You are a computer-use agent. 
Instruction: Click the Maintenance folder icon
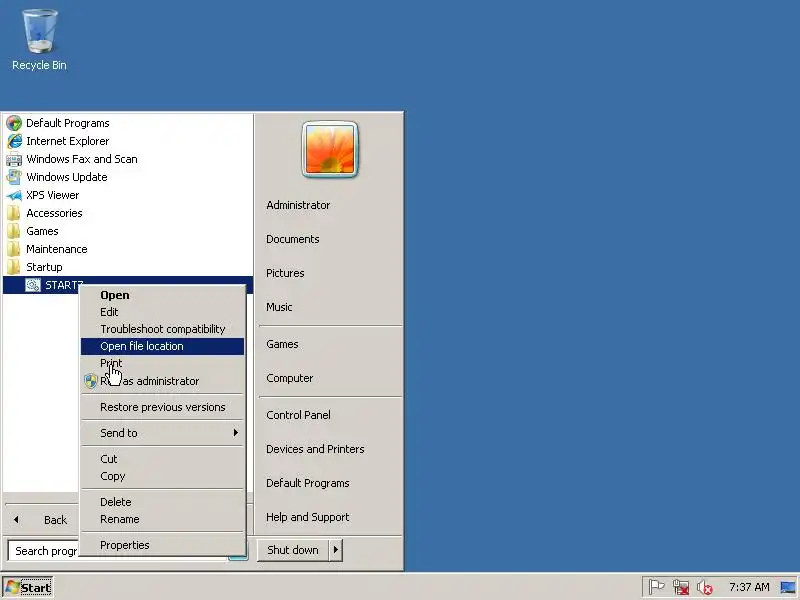(x=14, y=249)
